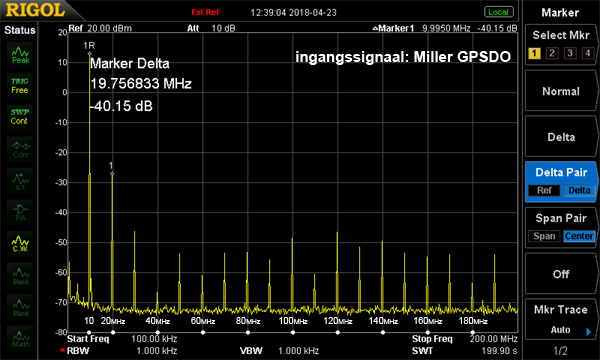Click the 100MHz axis label

coord(293,321)
